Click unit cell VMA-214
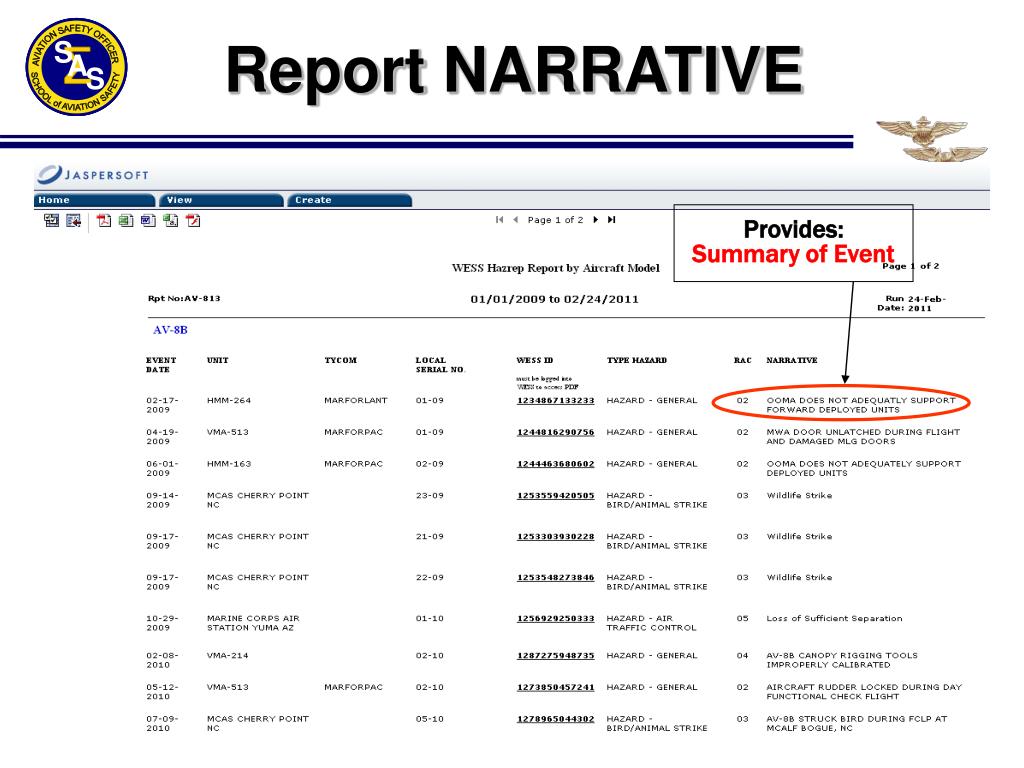Screen dimensions: 1024x768 click(x=228, y=656)
